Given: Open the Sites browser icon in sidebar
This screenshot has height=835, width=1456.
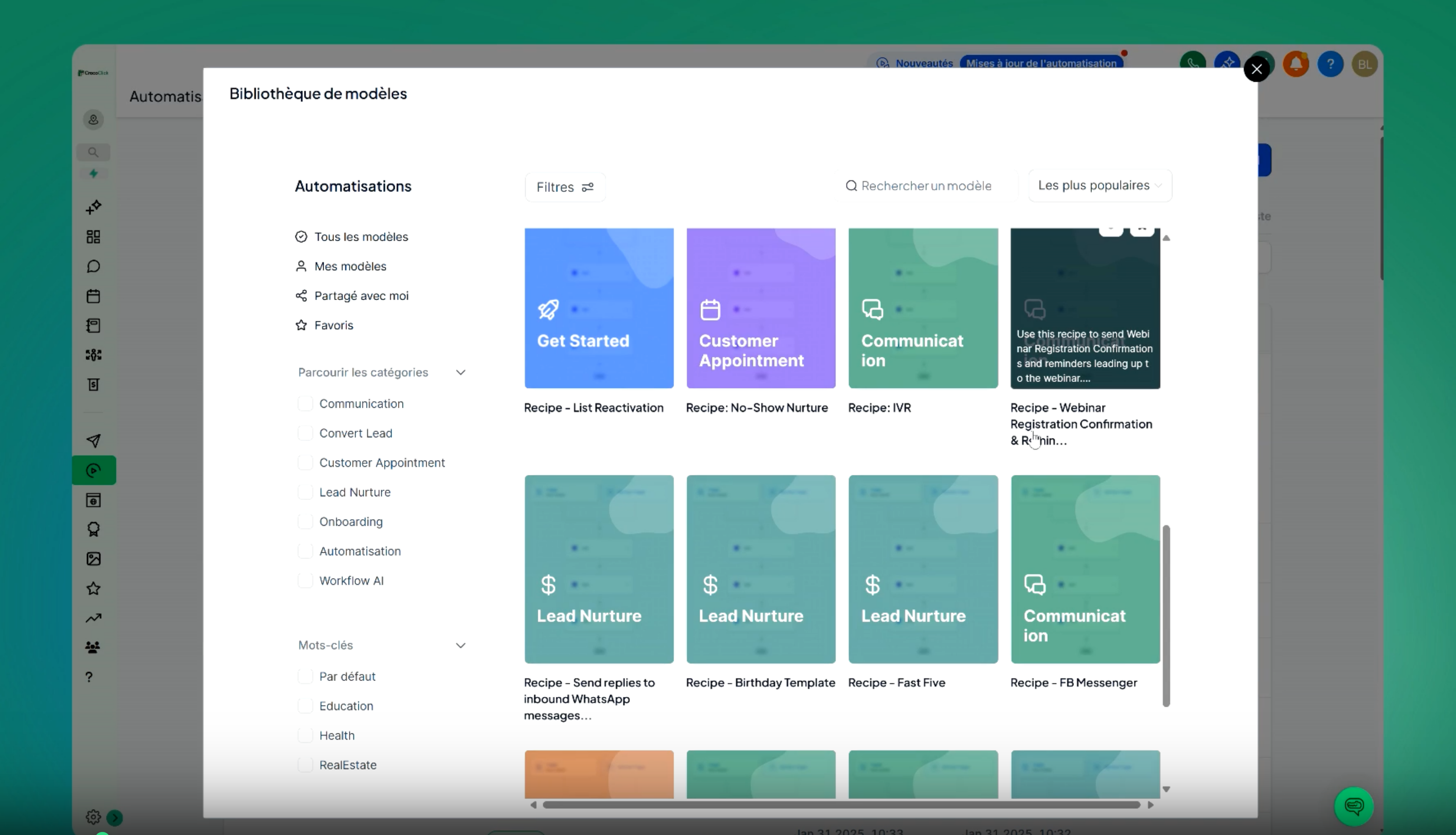Looking at the screenshot, I should click(93, 500).
